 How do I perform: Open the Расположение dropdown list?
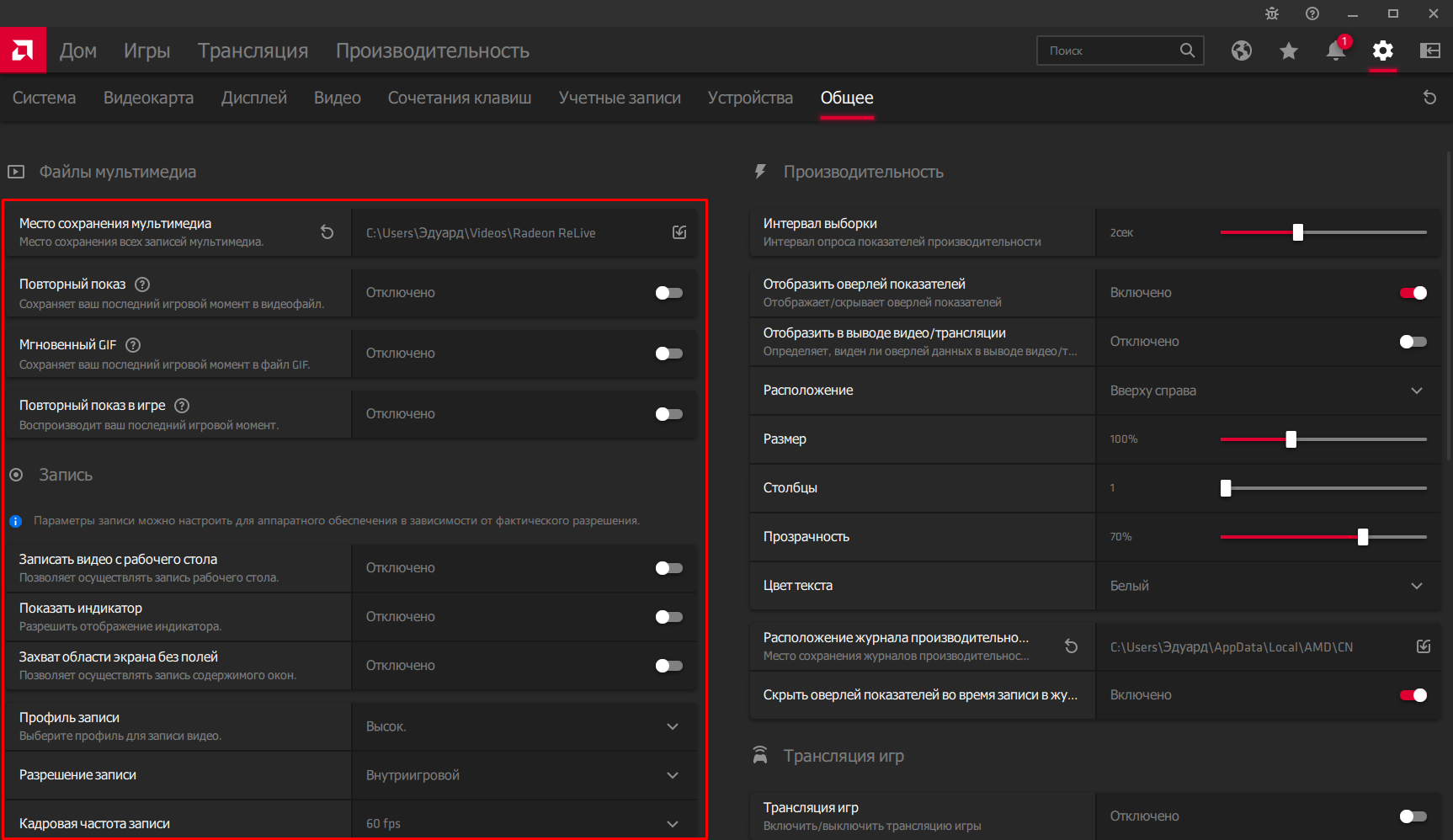[1416, 391]
